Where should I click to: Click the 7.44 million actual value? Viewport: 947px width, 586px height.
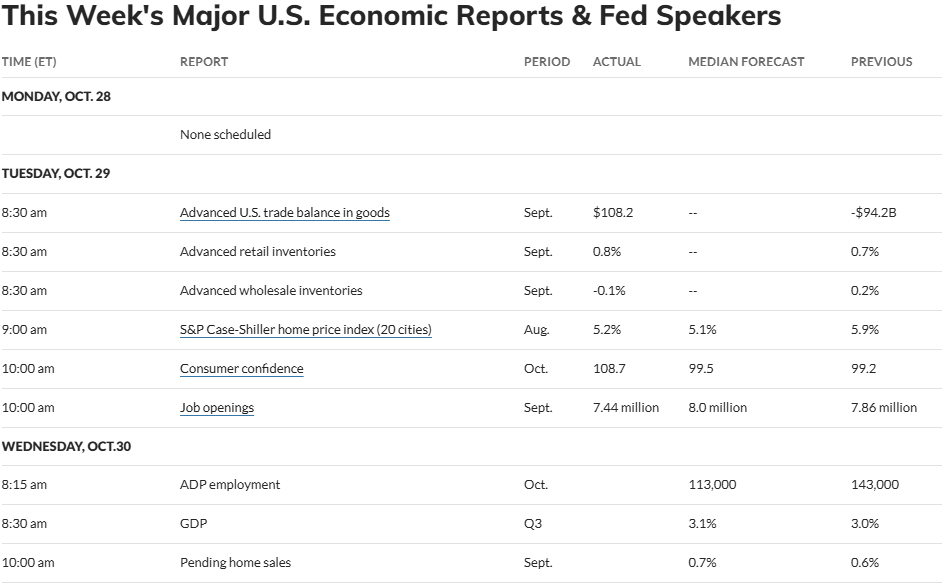(x=626, y=408)
